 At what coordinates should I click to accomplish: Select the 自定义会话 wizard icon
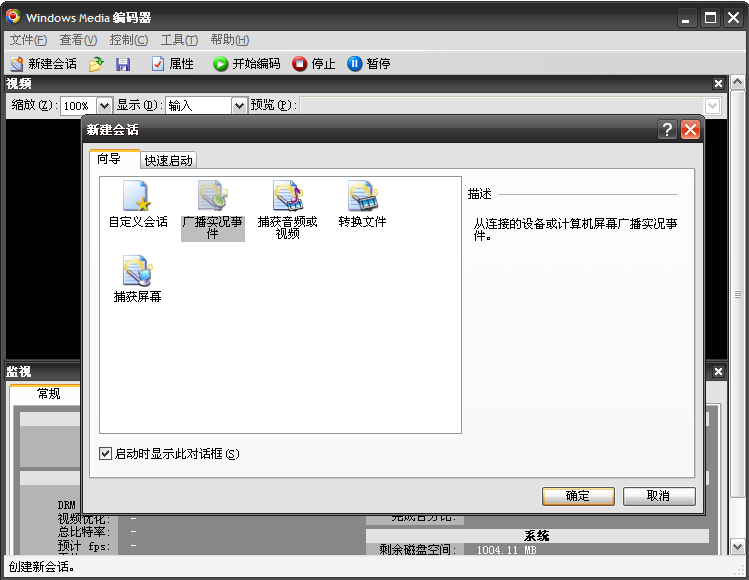138,204
